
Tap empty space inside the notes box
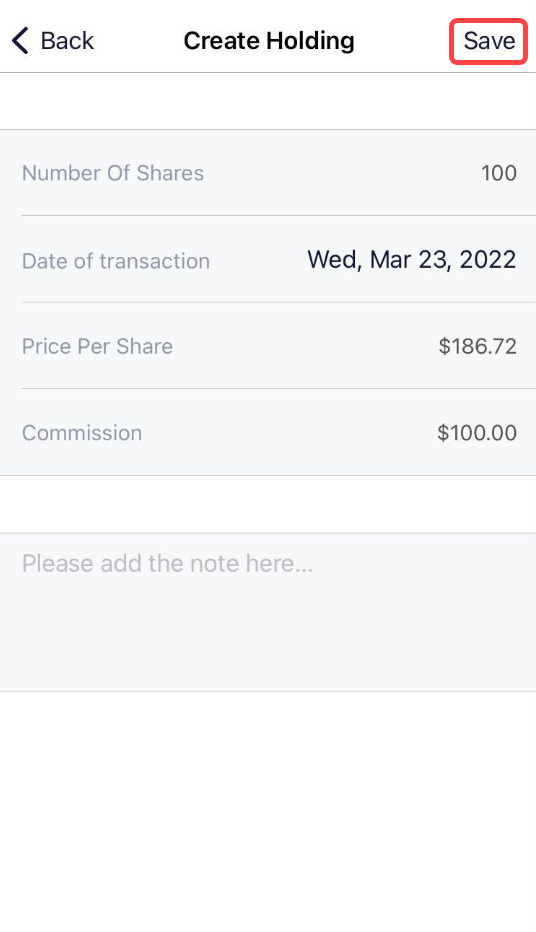coord(268,636)
